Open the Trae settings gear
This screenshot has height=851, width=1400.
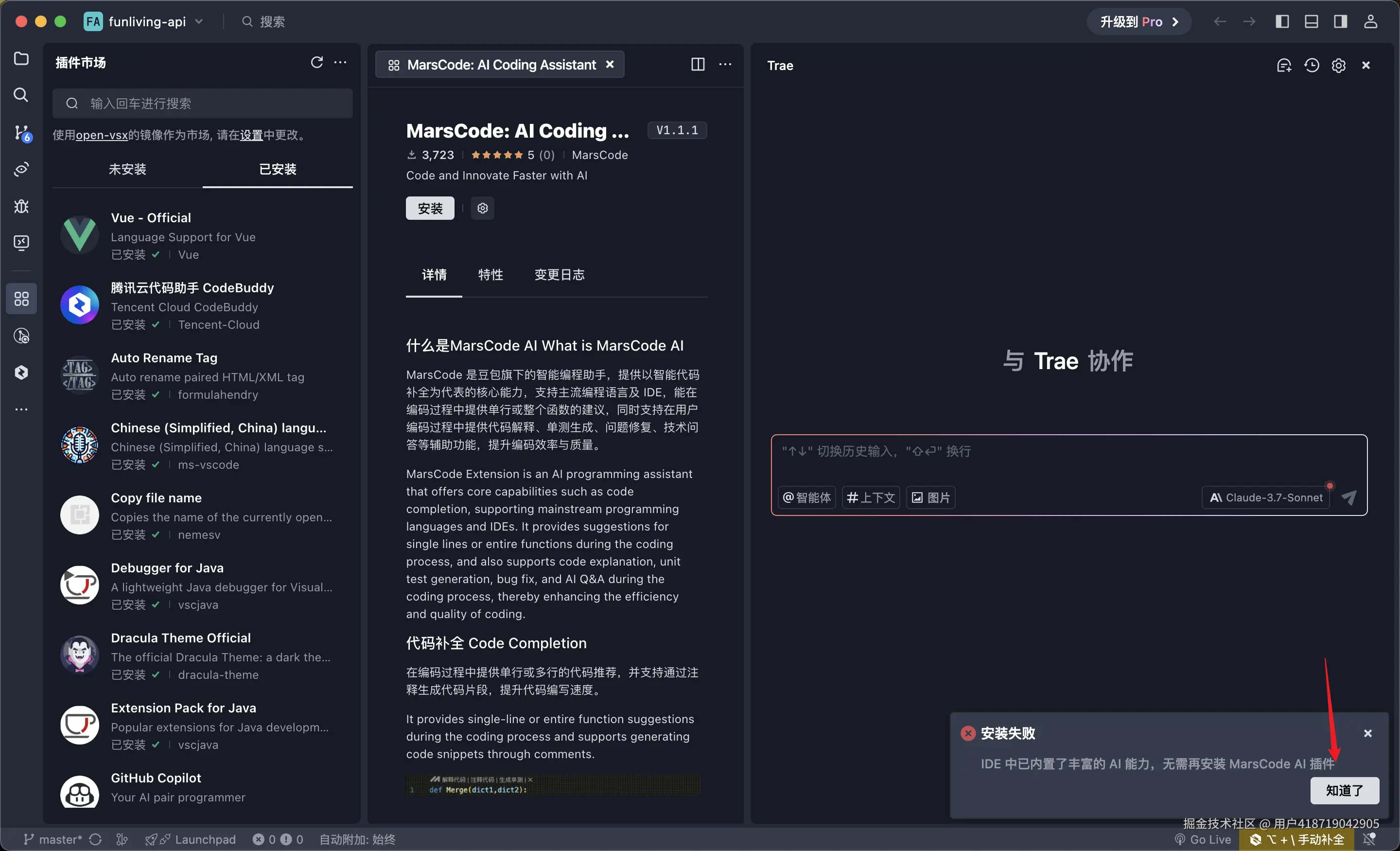point(1339,65)
